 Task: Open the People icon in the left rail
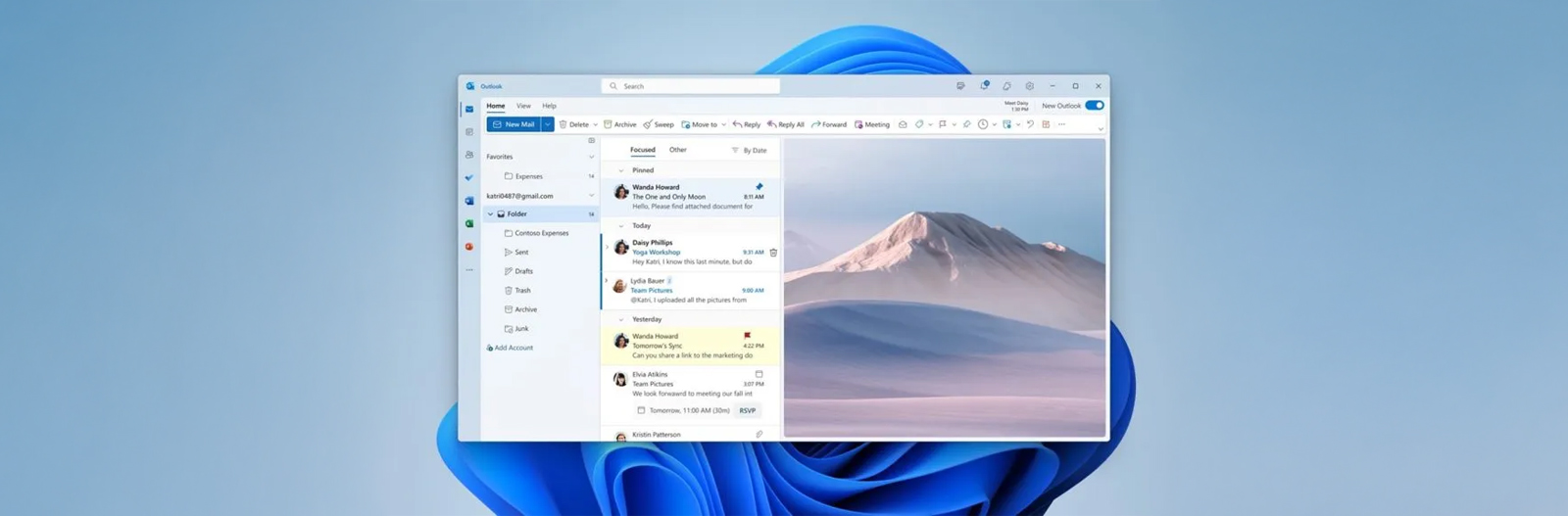[469, 155]
